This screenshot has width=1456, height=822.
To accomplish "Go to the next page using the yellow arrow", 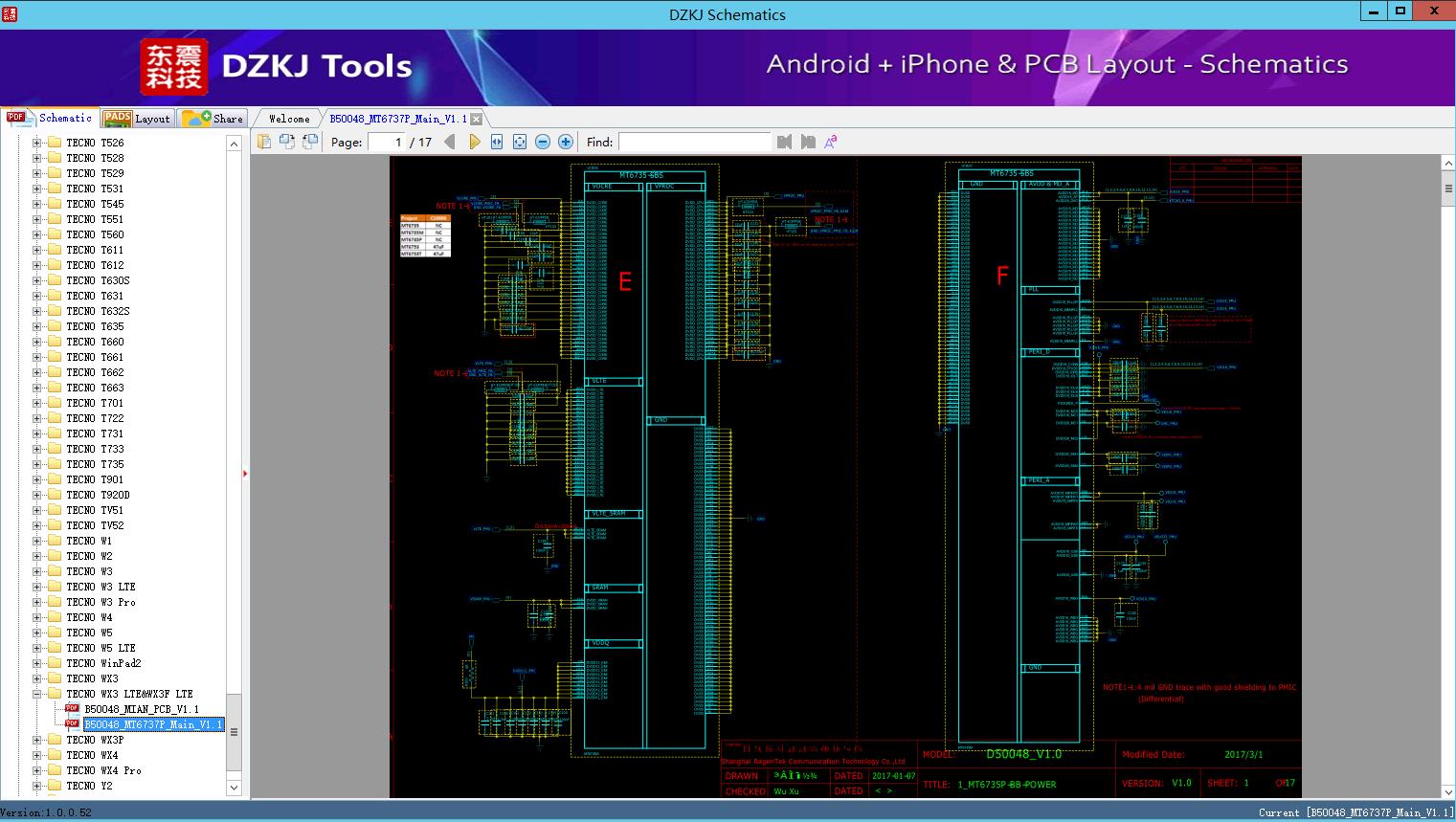I will pos(474,142).
